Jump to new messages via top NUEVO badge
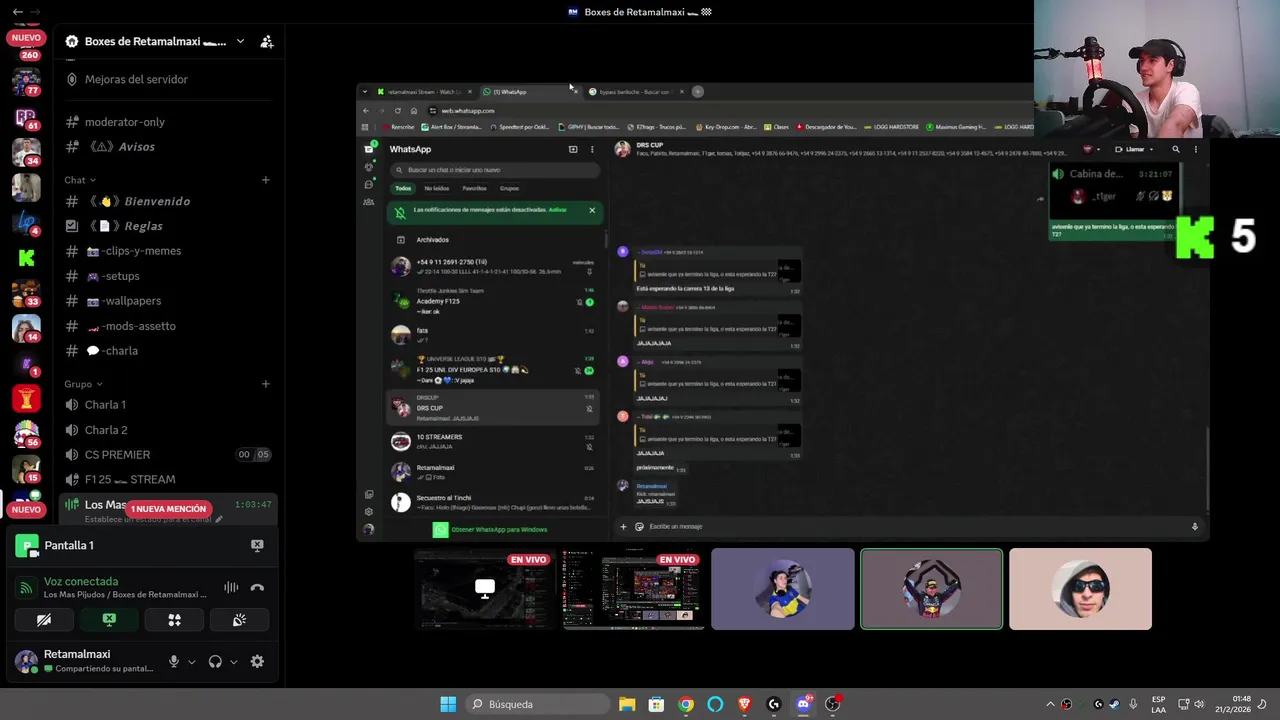Screen dimensions: 1280x720 [26, 38]
